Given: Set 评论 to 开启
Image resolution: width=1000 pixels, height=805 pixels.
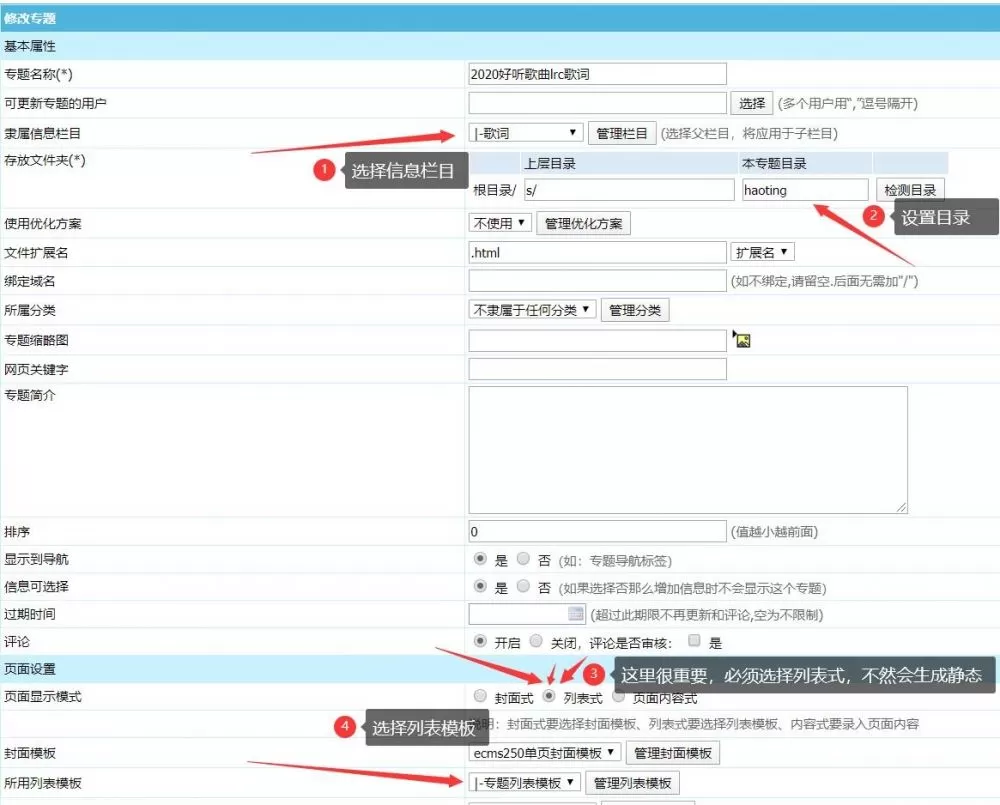Looking at the screenshot, I should [480, 640].
